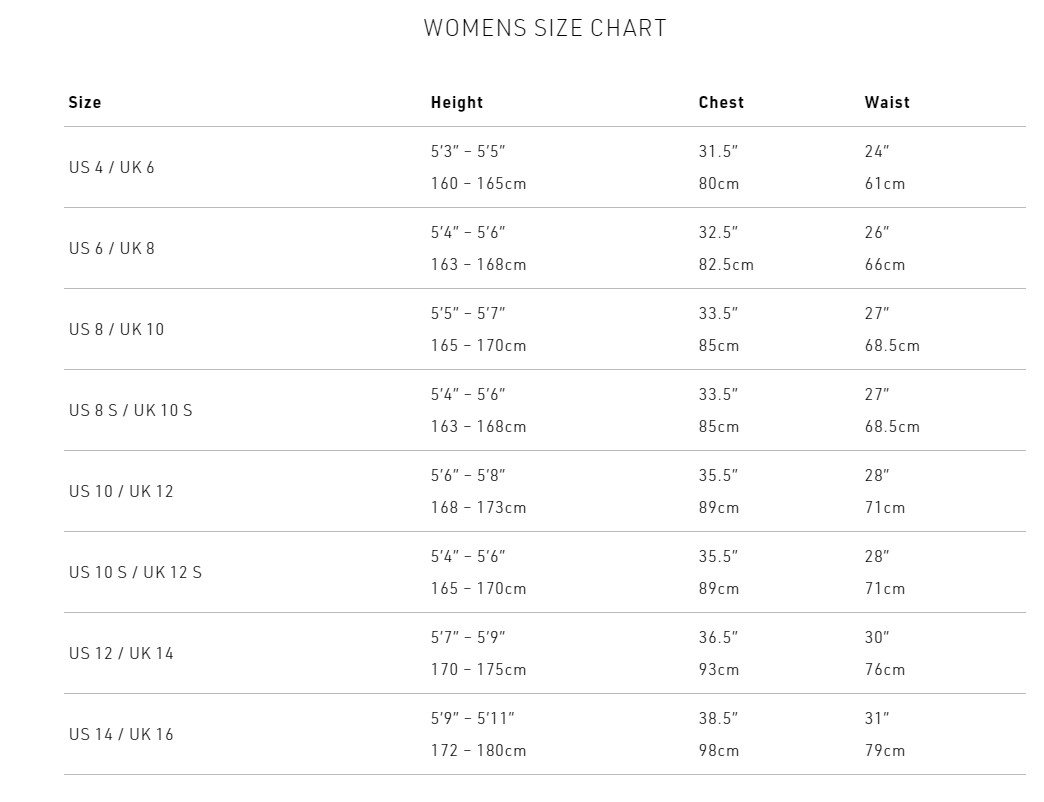The width and height of the screenshot is (1044, 802).
Task: Select the 76cm waist measurement
Action: click(x=885, y=670)
